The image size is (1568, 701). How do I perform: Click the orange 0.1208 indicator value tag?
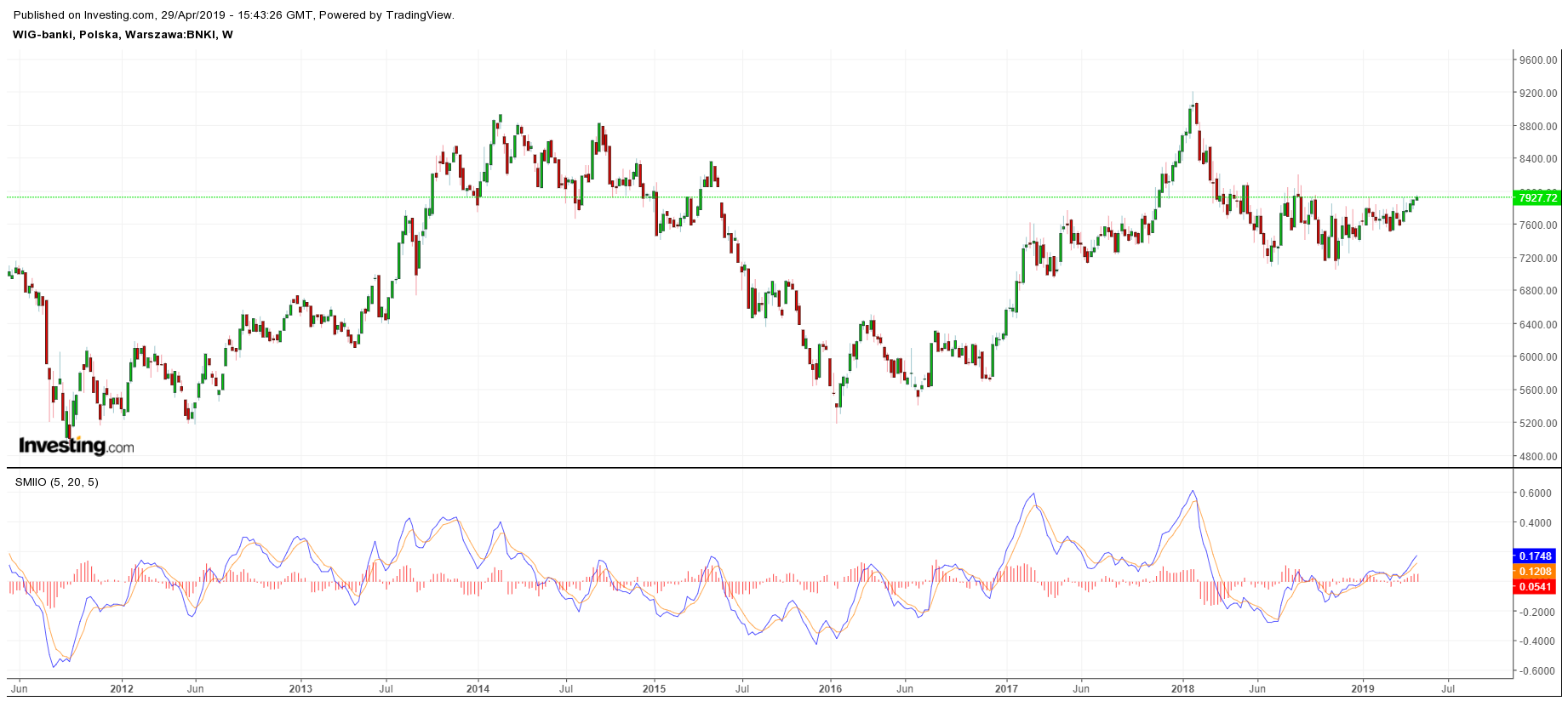(x=1536, y=572)
